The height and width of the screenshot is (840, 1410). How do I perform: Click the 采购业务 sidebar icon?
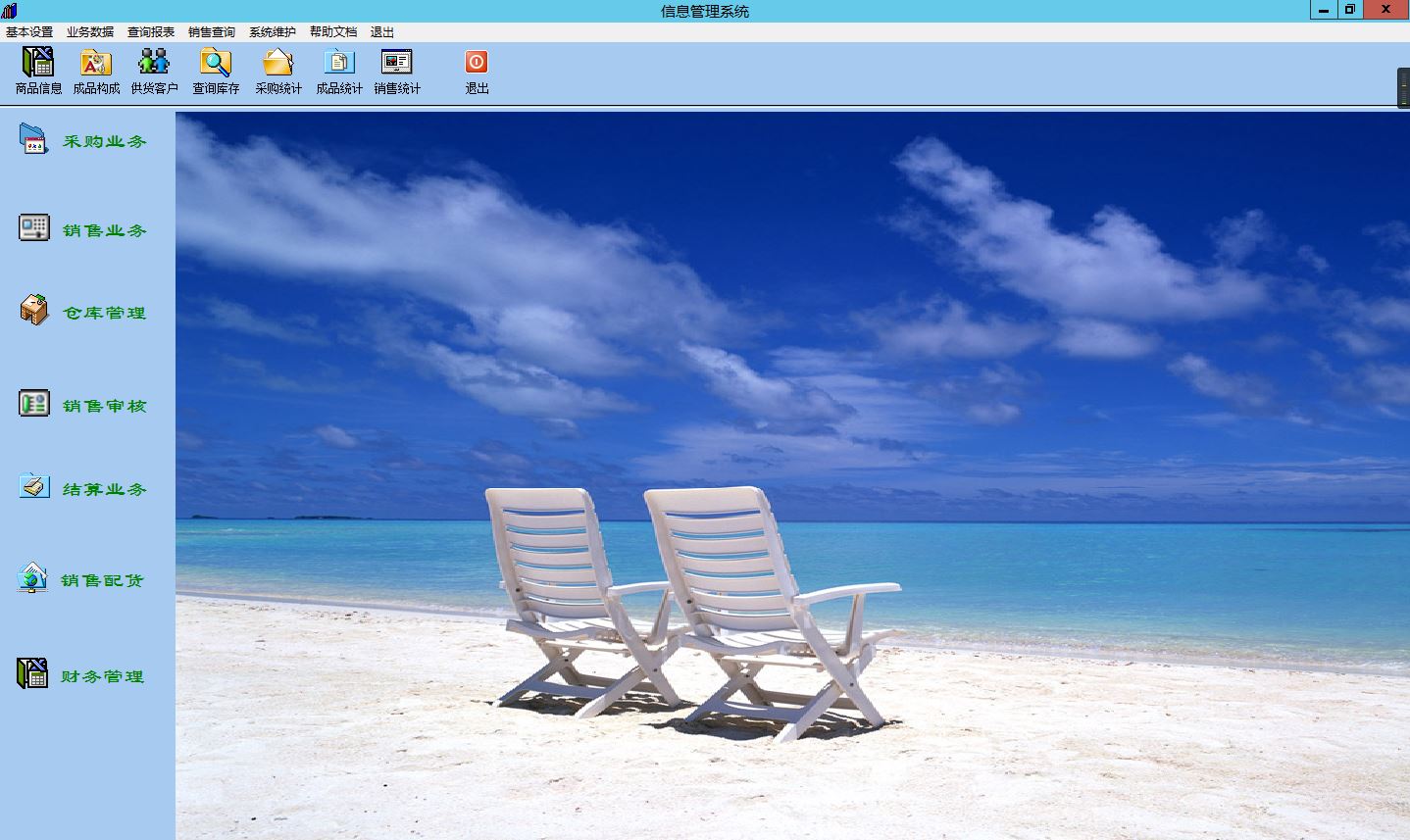click(33, 139)
